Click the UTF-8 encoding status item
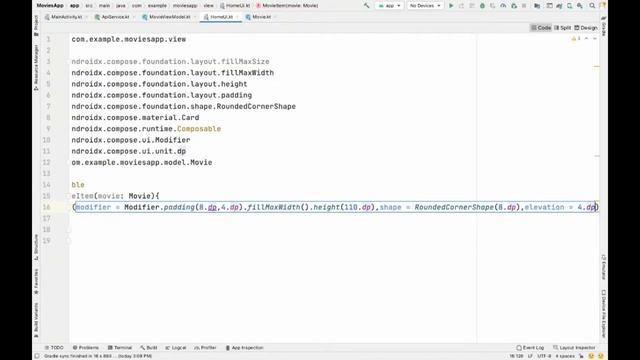This screenshot has height=360, width=640. (544, 356)
